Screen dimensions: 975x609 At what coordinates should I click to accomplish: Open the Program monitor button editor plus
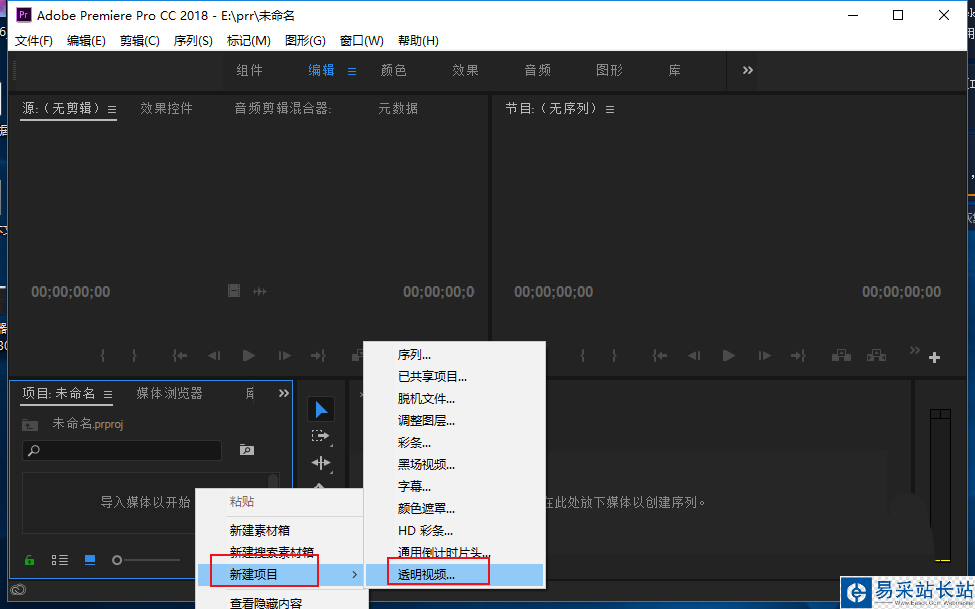934,358
